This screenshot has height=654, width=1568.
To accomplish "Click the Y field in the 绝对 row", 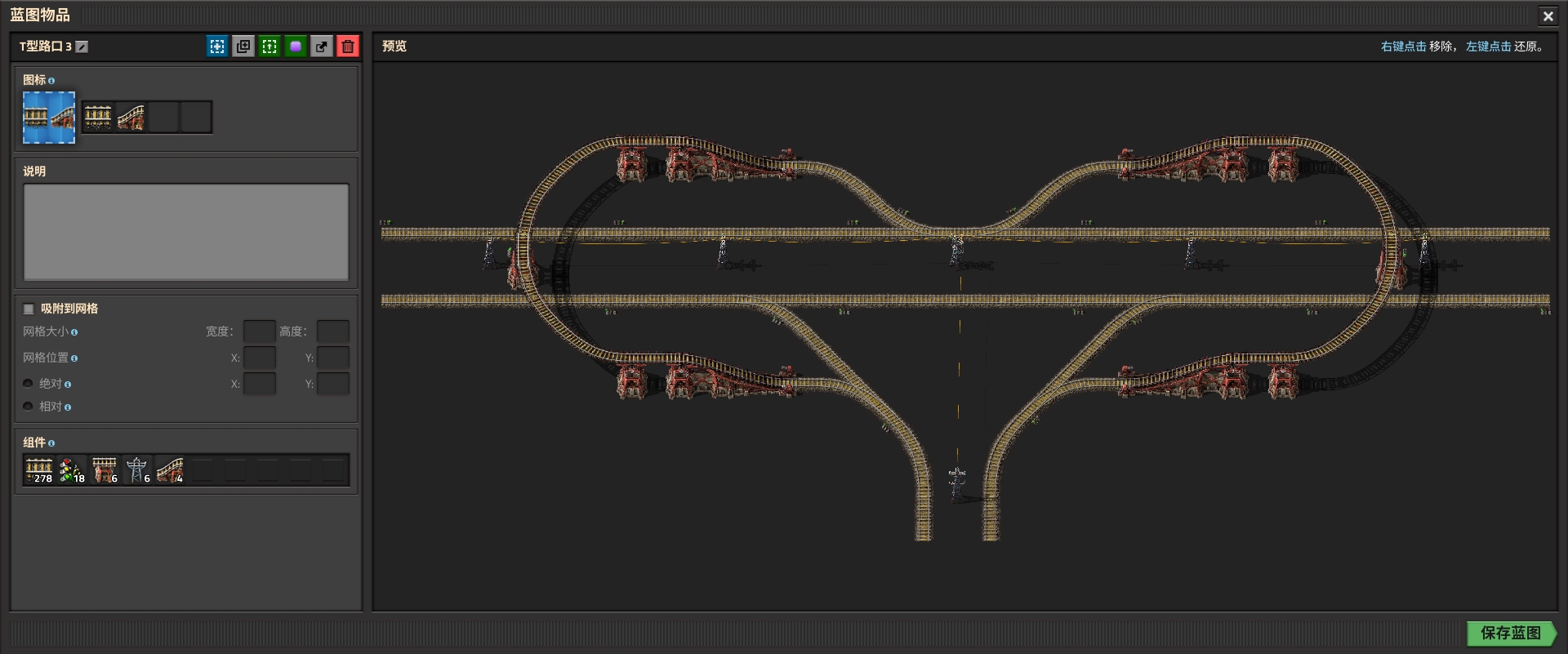I will (333, 384).
